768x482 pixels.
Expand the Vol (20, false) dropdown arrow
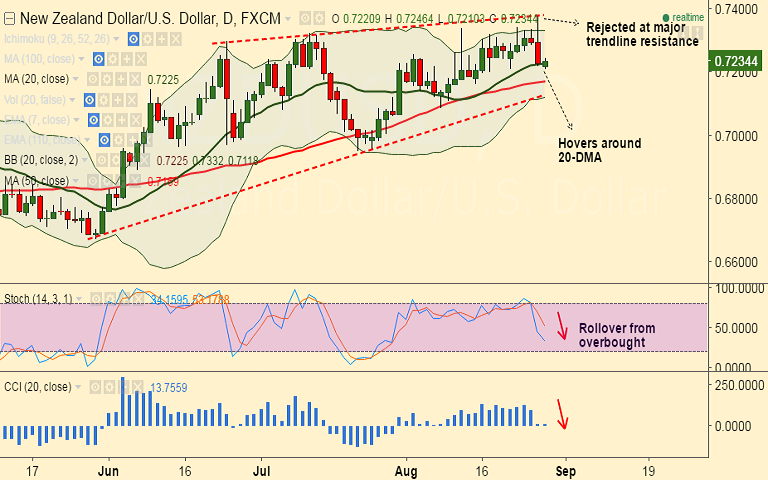click(x=72, y=100)
